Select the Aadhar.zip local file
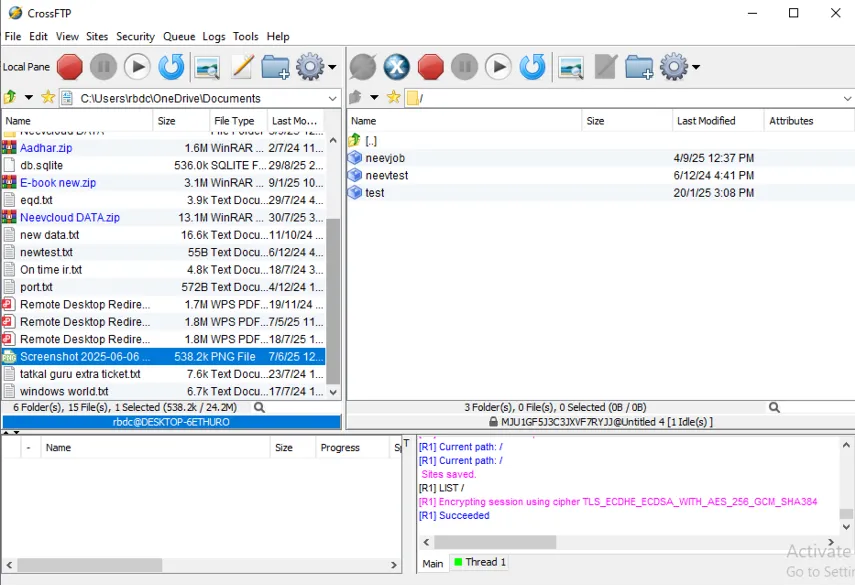 coord(164,148)
